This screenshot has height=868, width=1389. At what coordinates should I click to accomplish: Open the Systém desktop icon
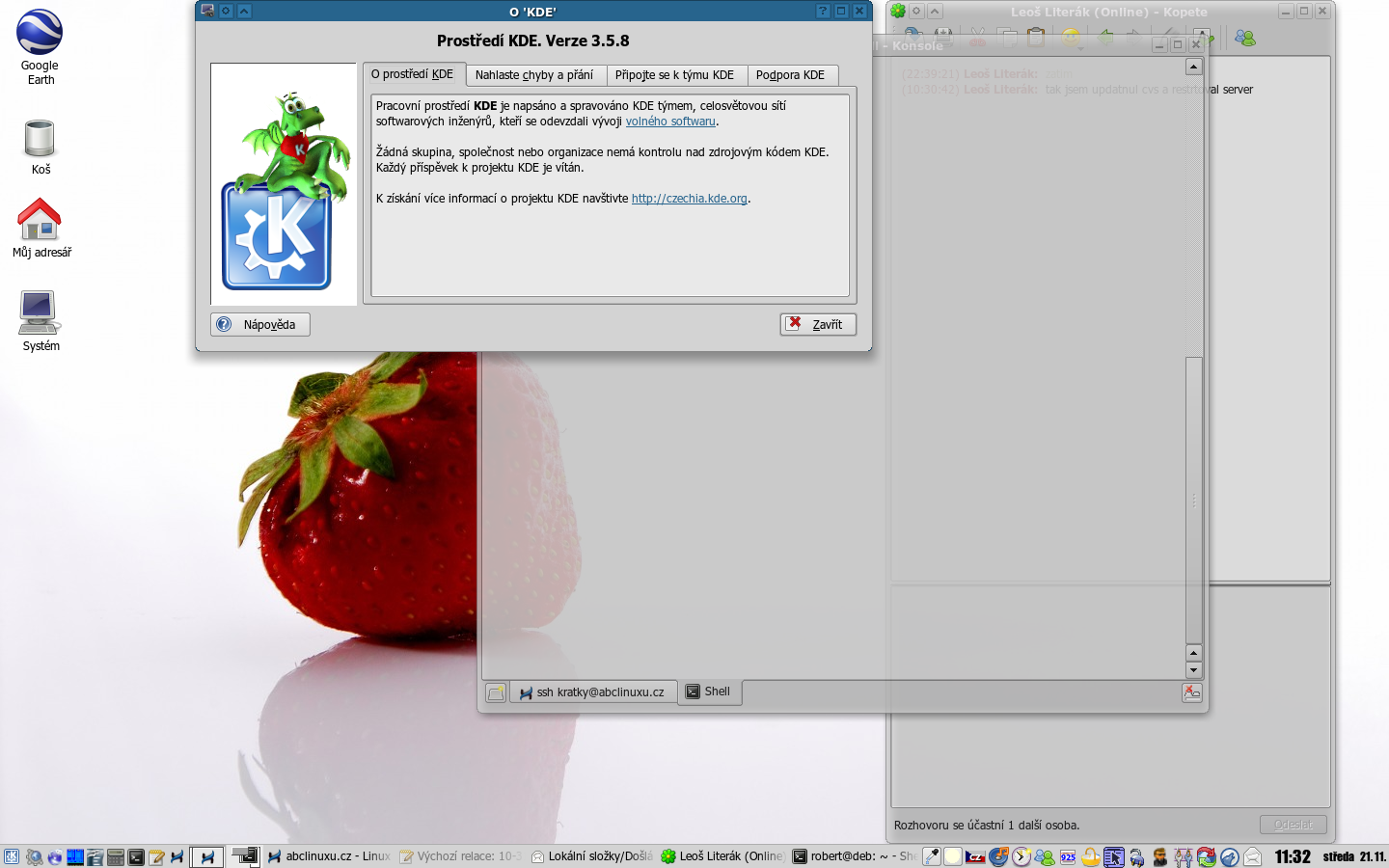[41, 321]
